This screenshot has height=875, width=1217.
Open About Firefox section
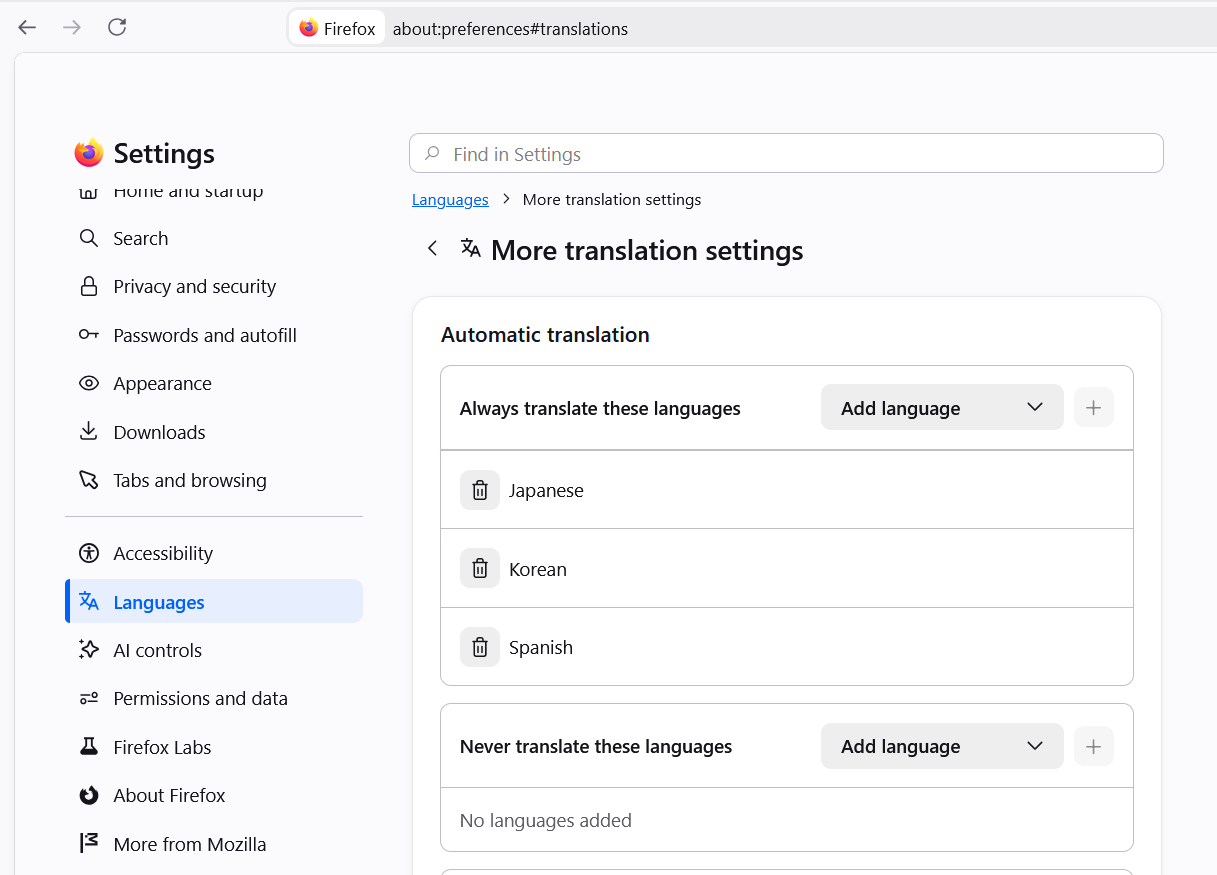pos(214,795)
